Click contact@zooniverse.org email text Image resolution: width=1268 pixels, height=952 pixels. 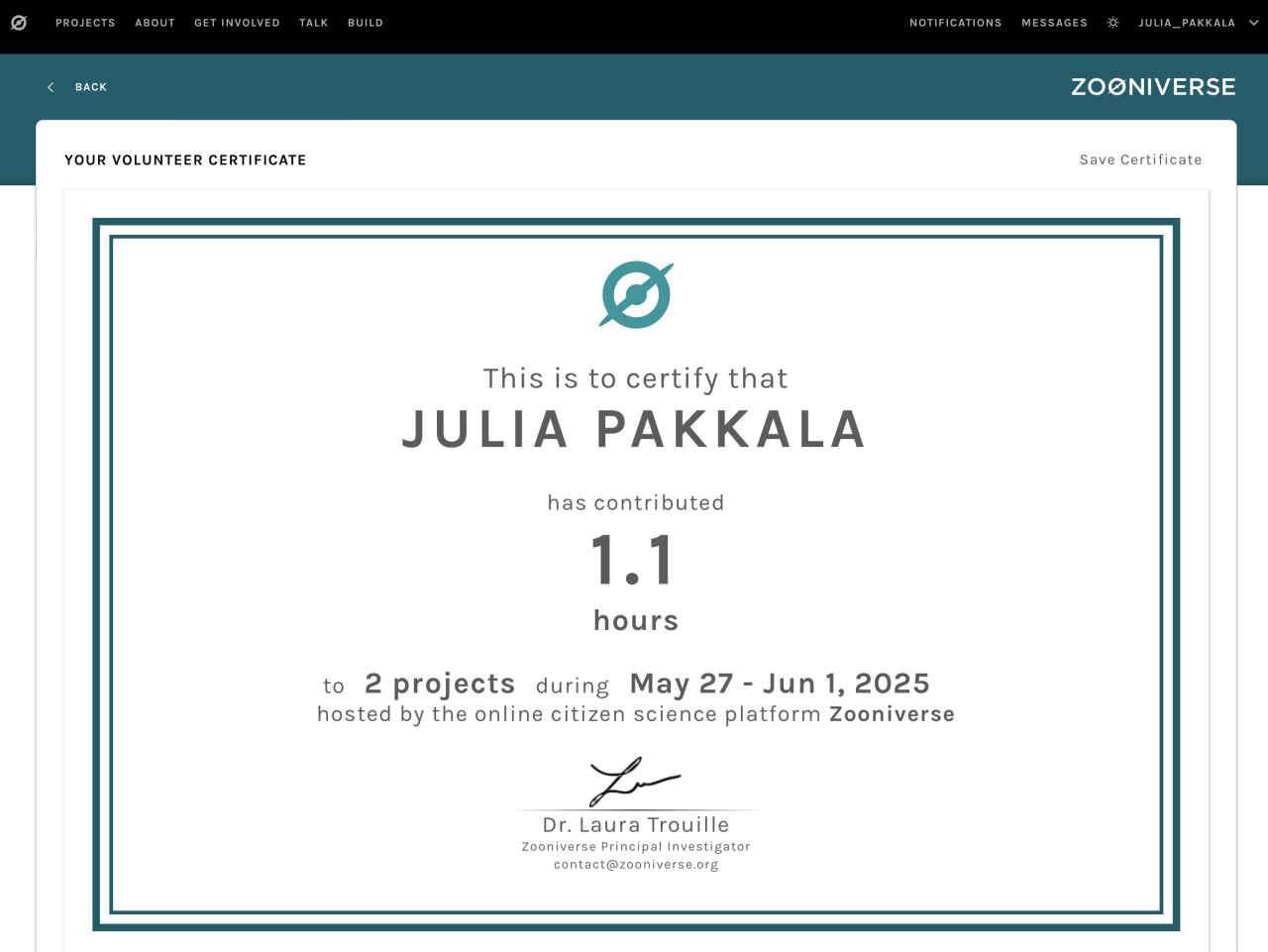coord(636,865)
